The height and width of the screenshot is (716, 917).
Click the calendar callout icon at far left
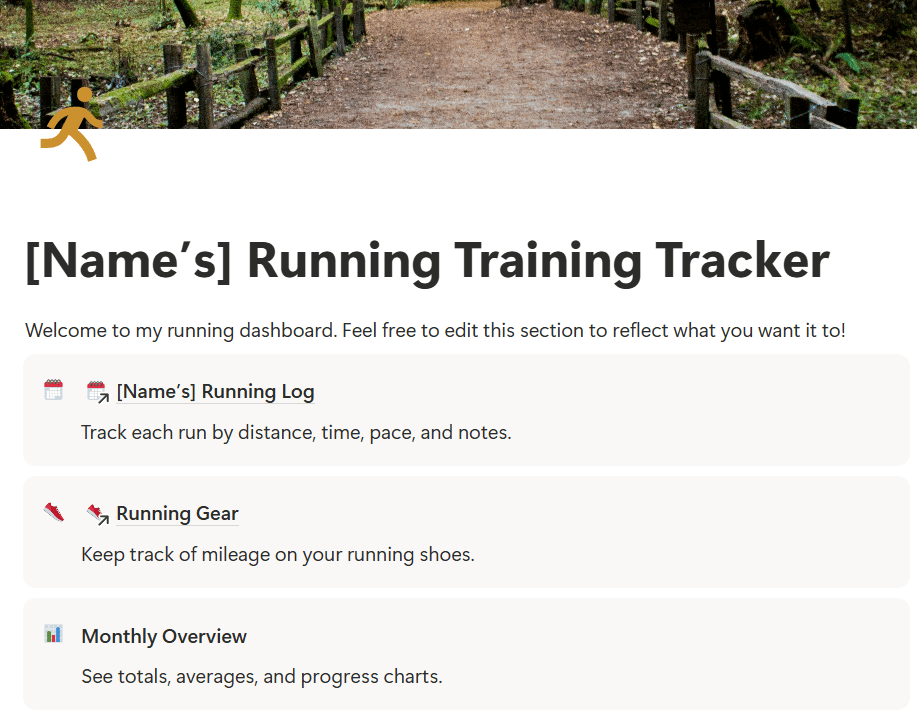tap(54, 390)
